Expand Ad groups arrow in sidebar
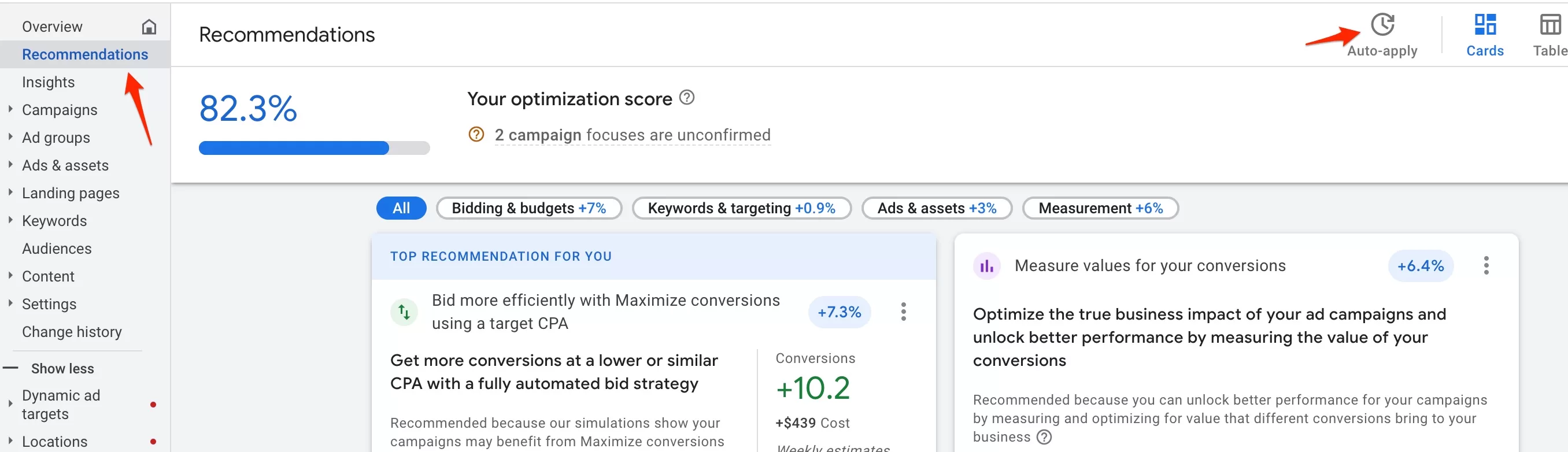The height and width of the screenshot is (452, 1568). coord(10,138)
